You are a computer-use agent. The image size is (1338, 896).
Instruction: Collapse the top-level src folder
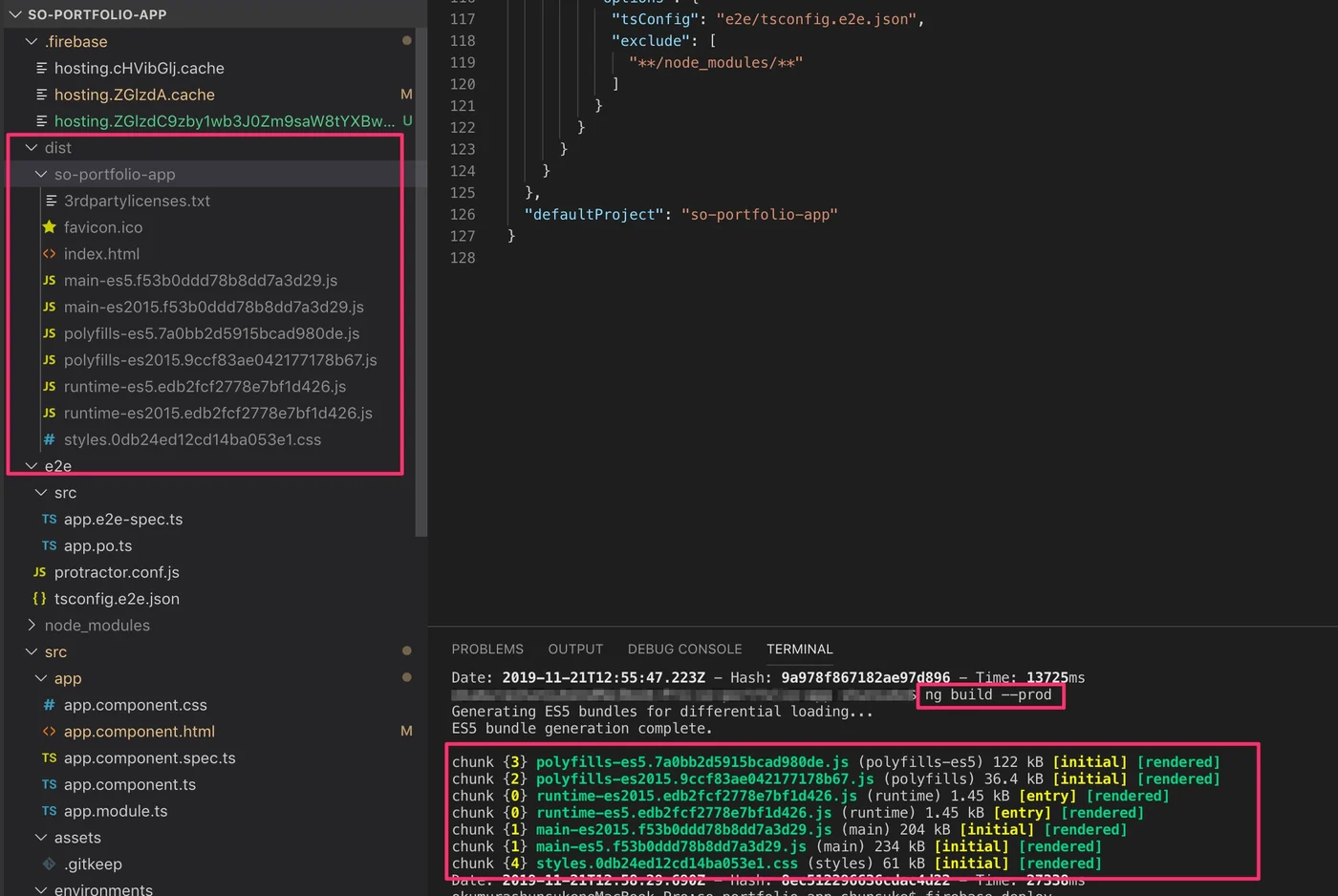[32, 651]
